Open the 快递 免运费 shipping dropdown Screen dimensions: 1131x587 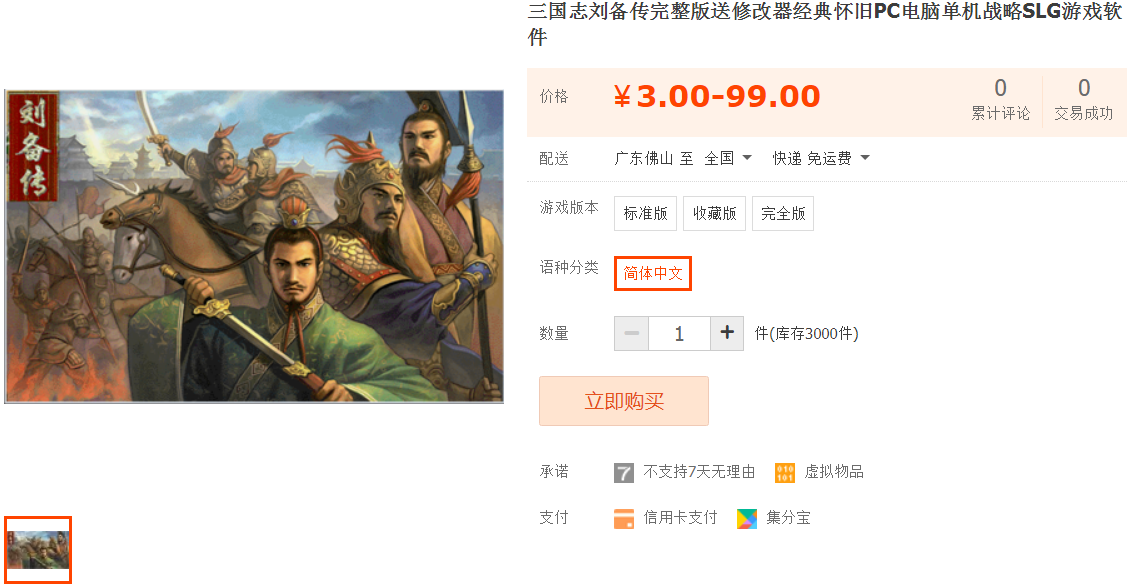821,158
